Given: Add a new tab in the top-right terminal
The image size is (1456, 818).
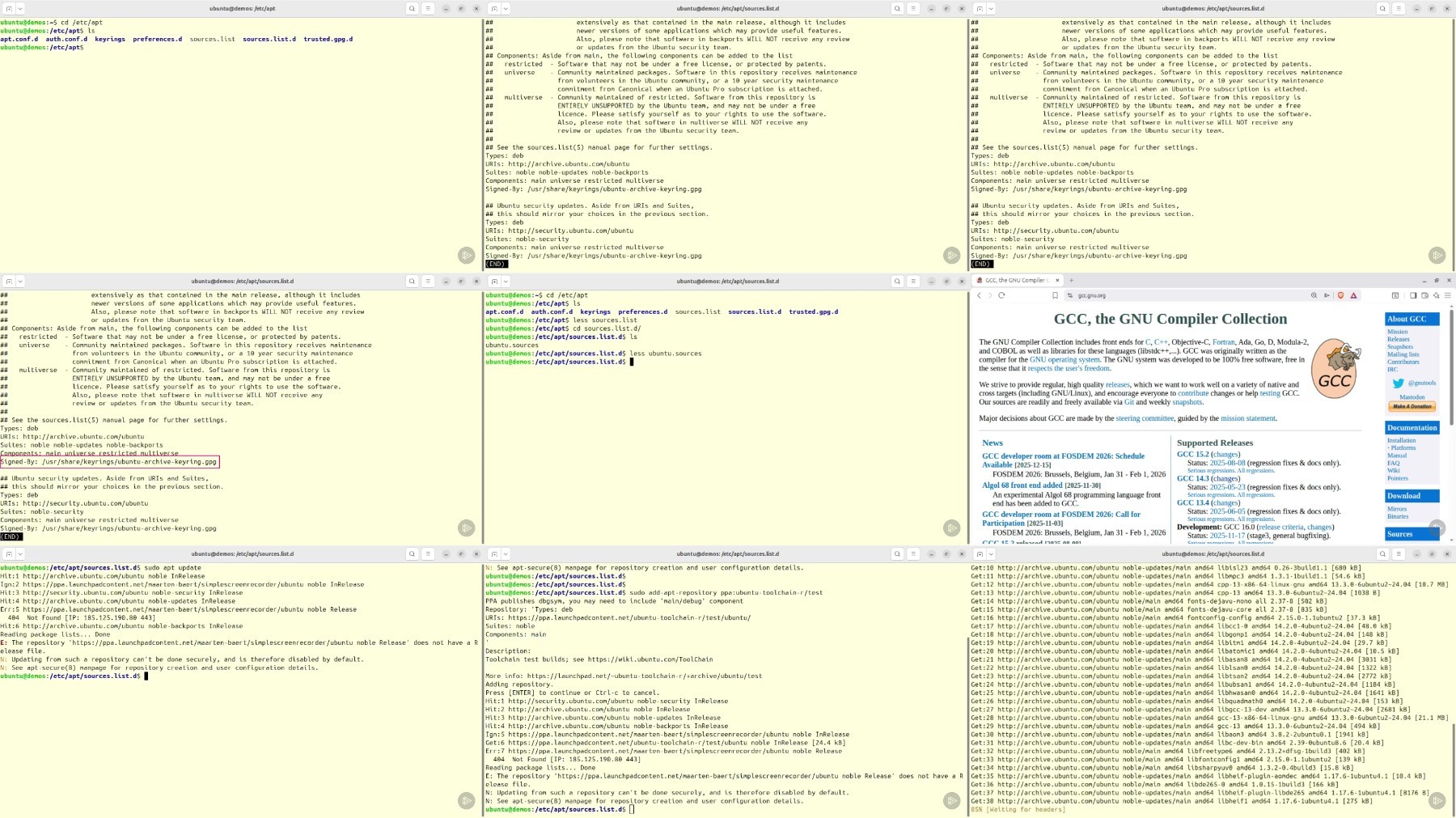Looking at the screenshot, I should click(980, 8).
